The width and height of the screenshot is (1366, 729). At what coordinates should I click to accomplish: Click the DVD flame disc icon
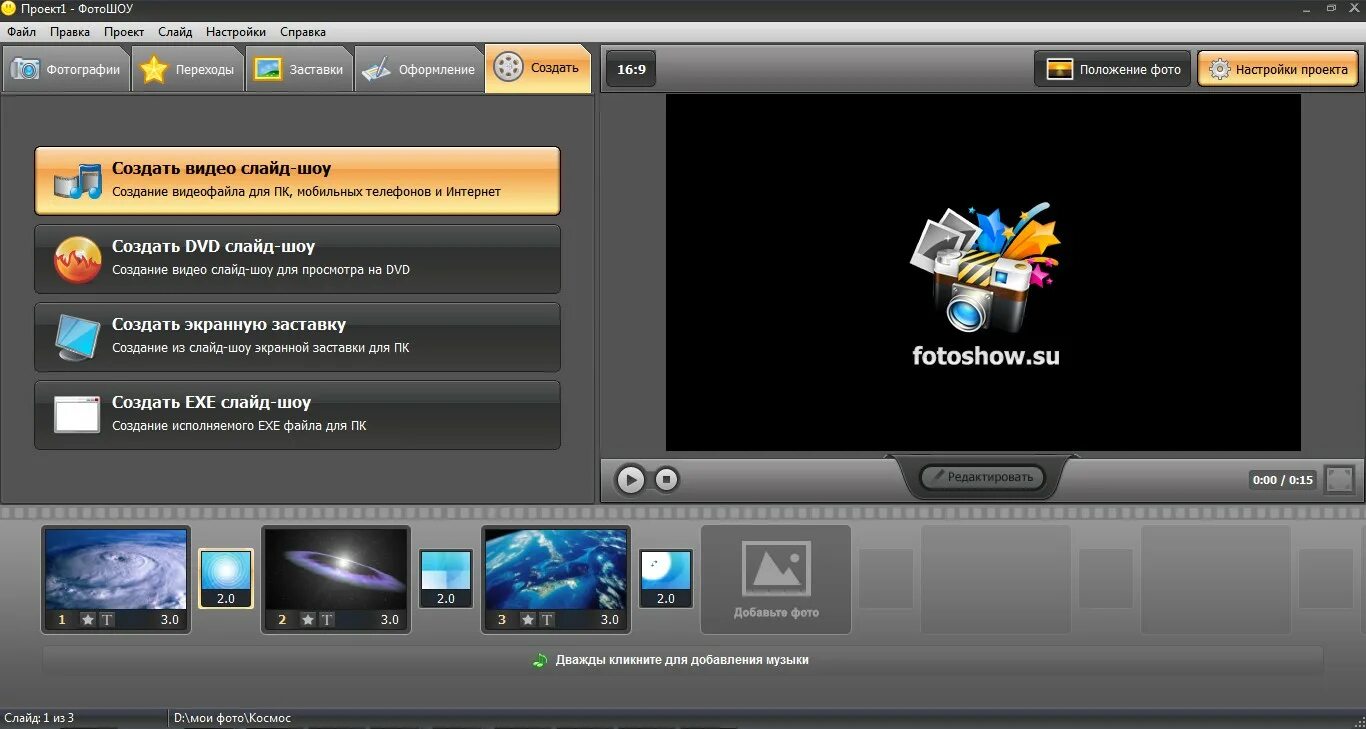pyautogui.click(x=78, y=259)
